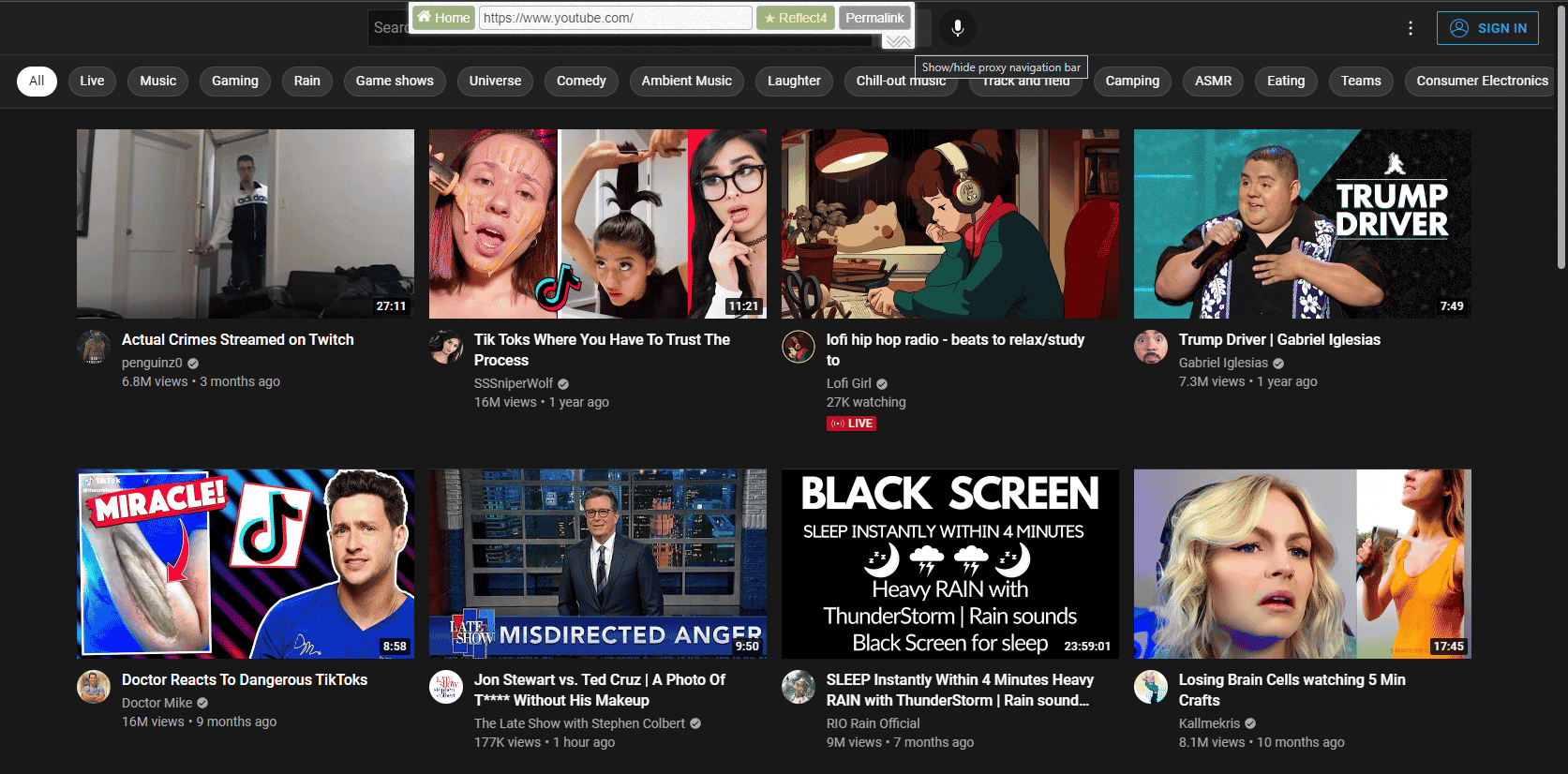Click the SSSniperWolf channel avatar
This screenshot has width=1568, height=774.
[x=446, y=347]
